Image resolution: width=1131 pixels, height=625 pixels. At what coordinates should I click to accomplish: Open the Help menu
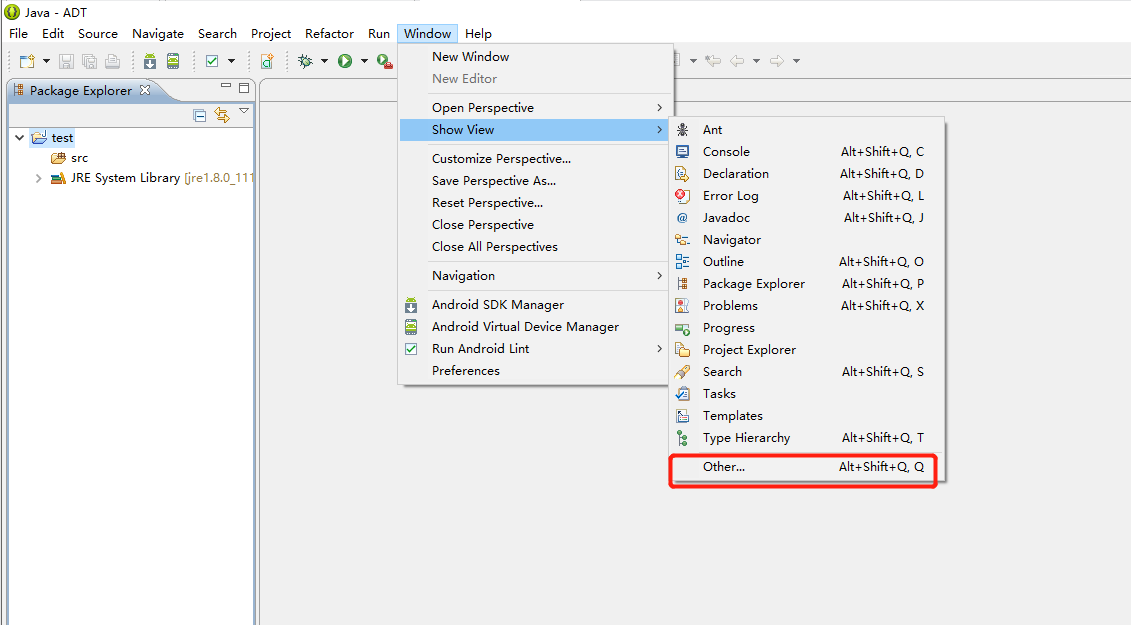point(478,34)
